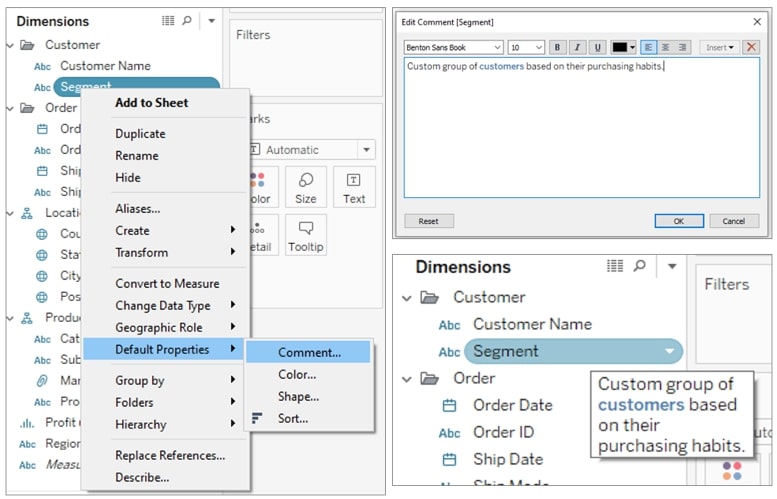Open the Automatic mark type dropdown

[312, 150]
